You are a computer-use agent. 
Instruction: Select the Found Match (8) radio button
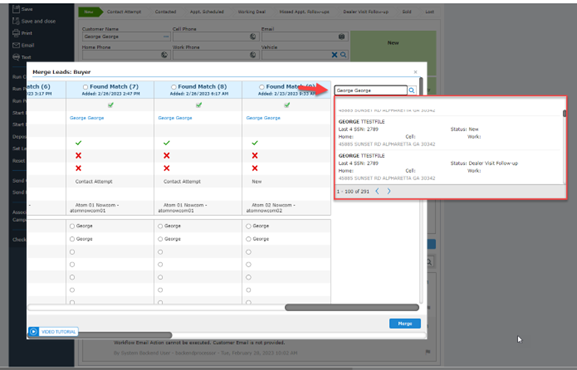pos(174,87)
